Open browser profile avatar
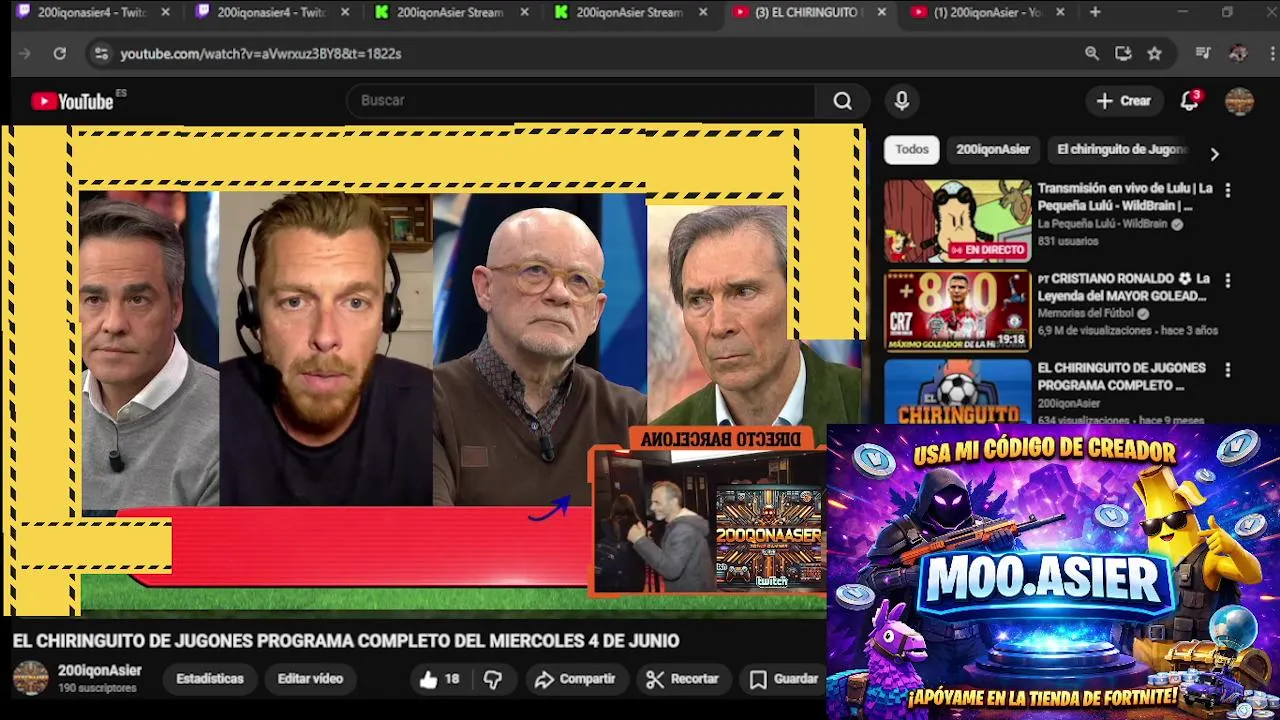The image size is (1280, 720). pyautogui.click(x=1238, y=54)
